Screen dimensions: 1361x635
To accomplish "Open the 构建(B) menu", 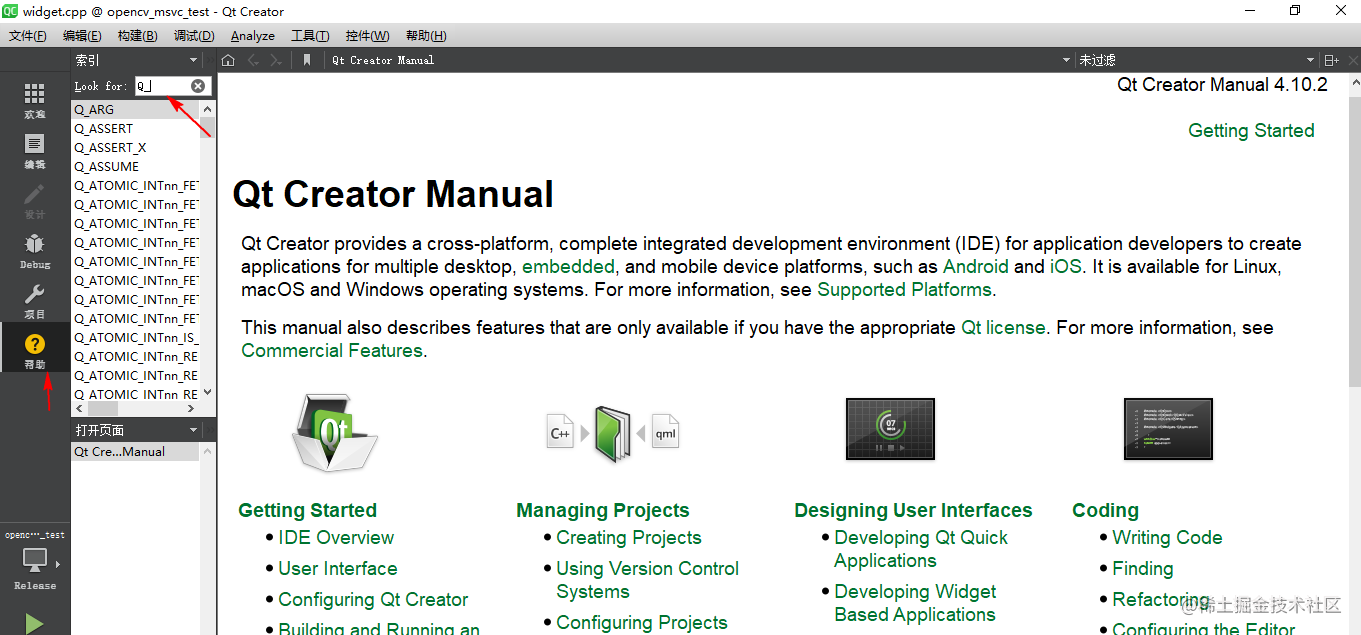I will point(137,35).
